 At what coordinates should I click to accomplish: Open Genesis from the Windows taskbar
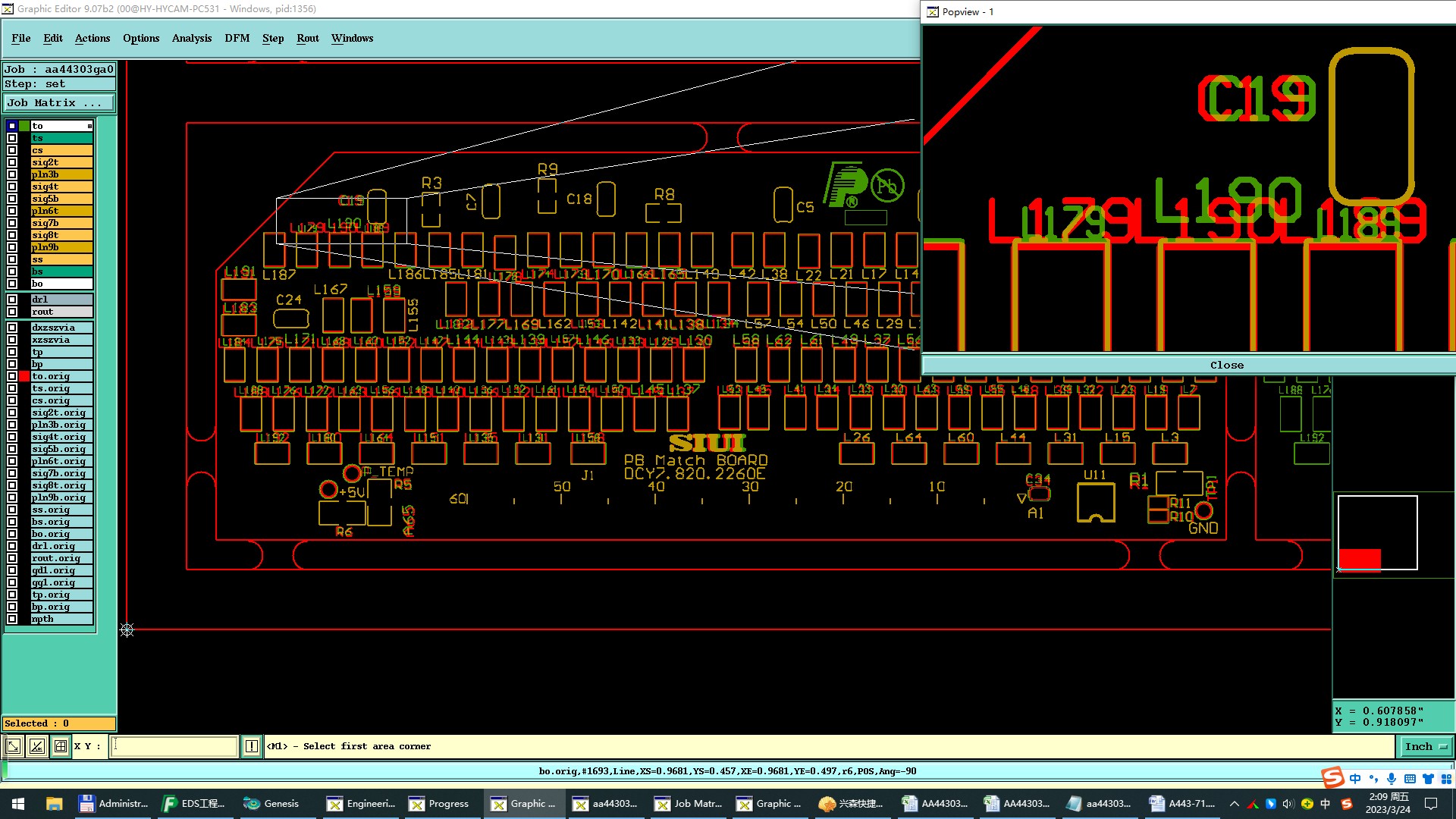point(271,804)
